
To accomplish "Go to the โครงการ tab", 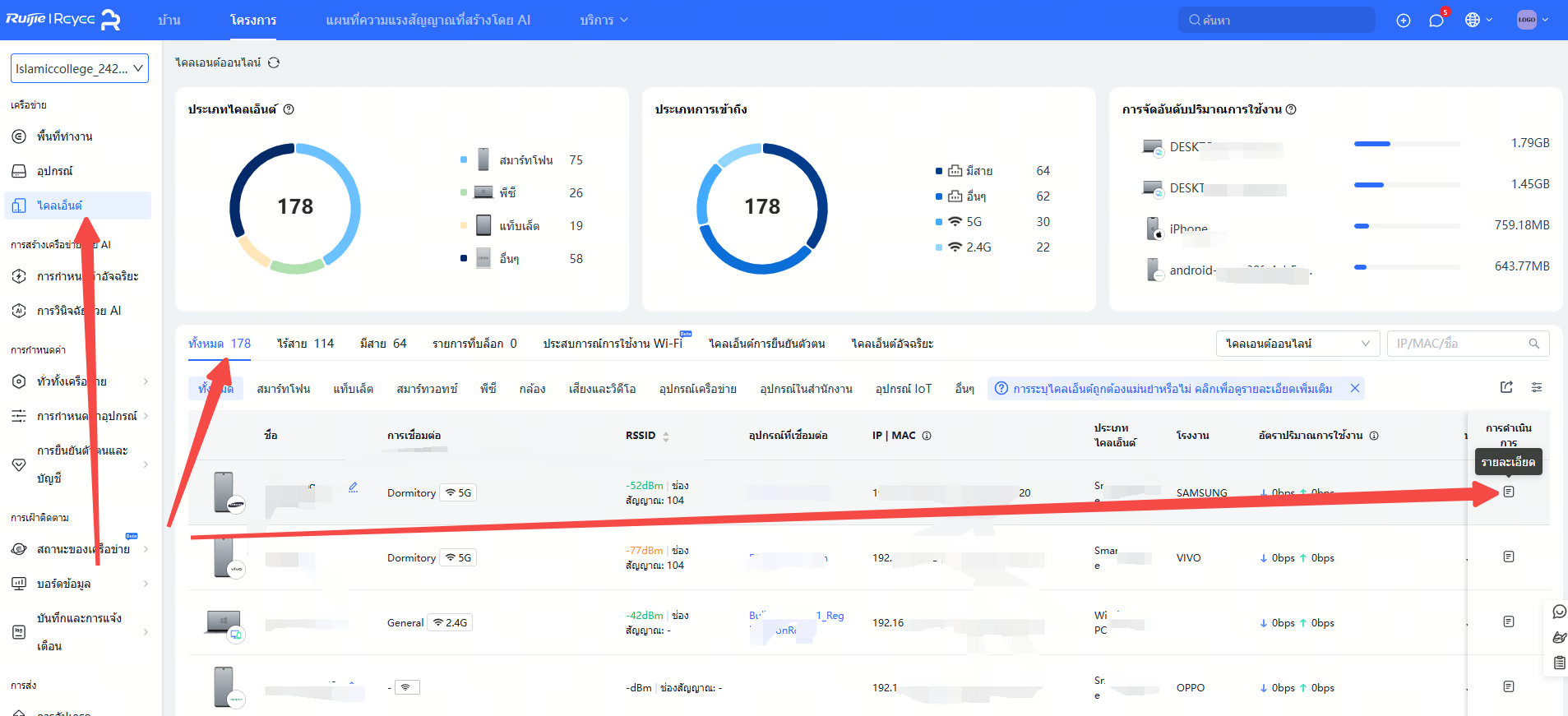I will tap(253, 20).
